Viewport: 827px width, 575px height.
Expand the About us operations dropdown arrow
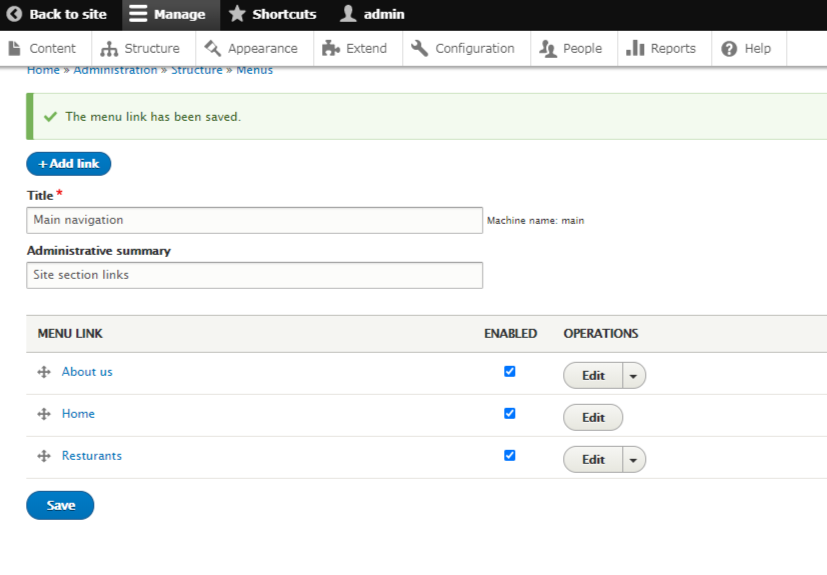pyautogui.click(x=634, y=376)
